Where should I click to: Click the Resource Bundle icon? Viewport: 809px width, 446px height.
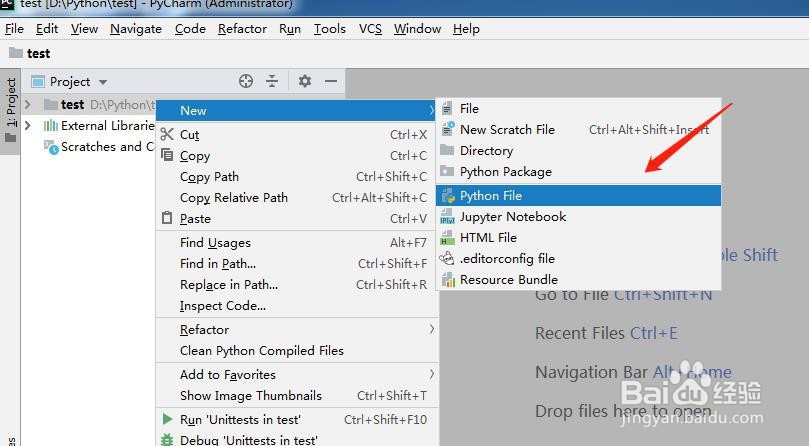[x=448, y=279]
